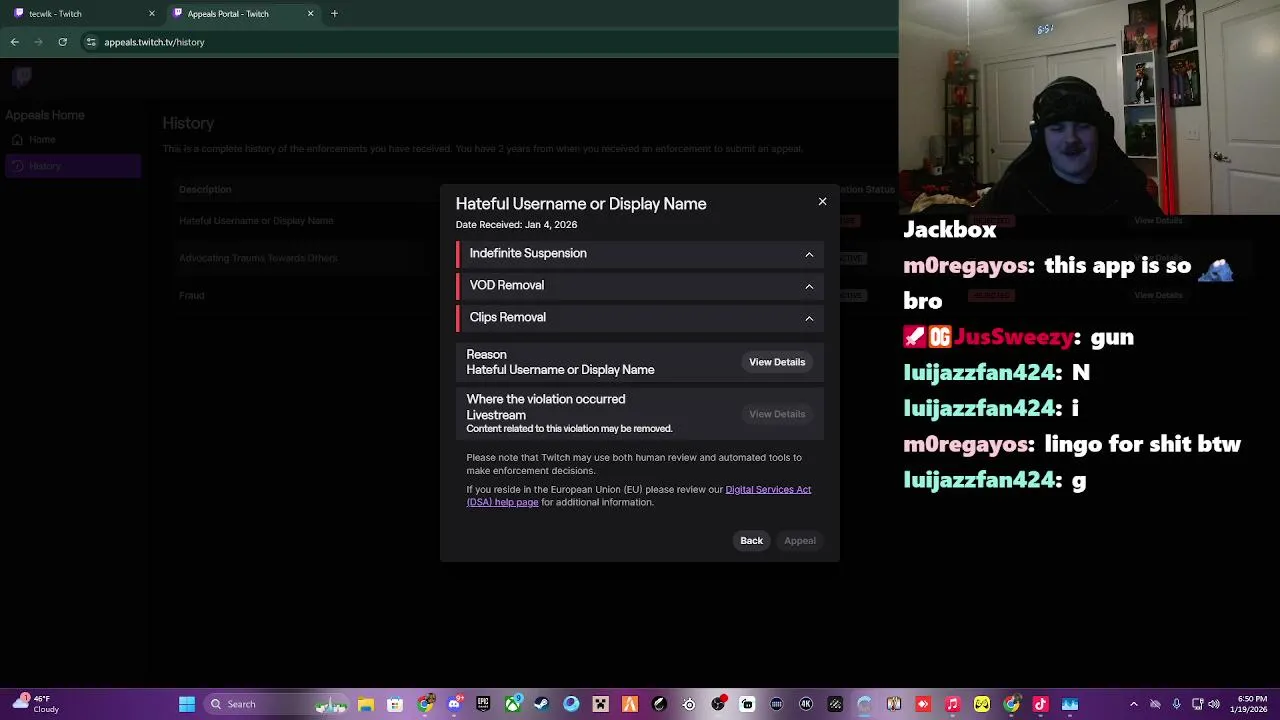Collapse the VOD Removal section chevron

click(809, 286)
